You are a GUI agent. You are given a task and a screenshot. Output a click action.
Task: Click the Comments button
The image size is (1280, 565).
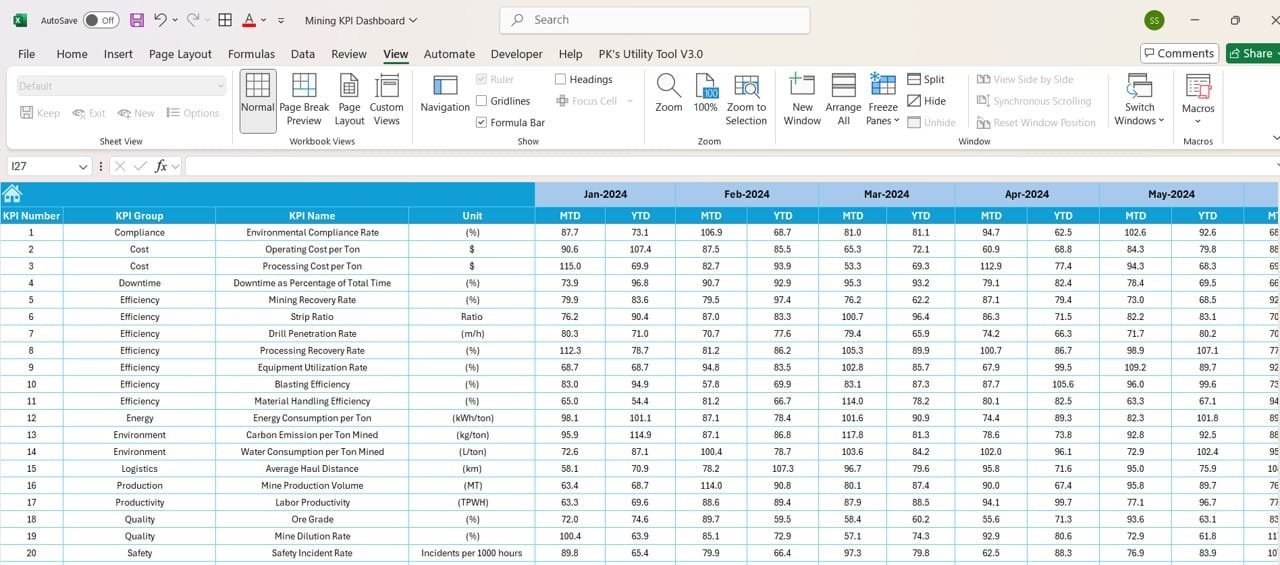[1179, 54]
